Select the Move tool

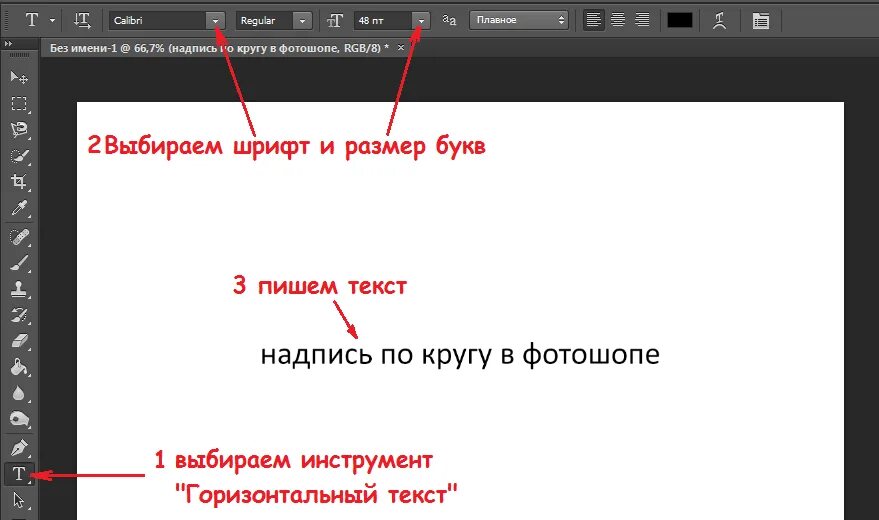coord(19,77)
